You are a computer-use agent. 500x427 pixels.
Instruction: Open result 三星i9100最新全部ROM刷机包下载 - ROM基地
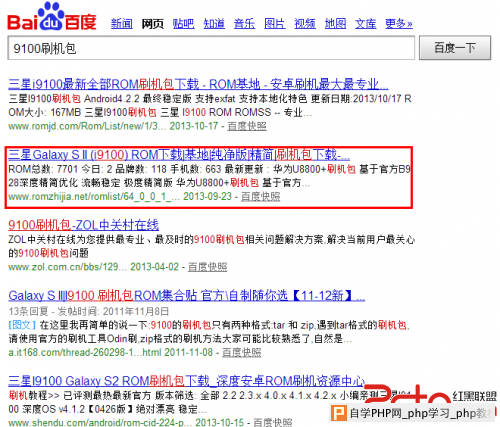(198, 84)
